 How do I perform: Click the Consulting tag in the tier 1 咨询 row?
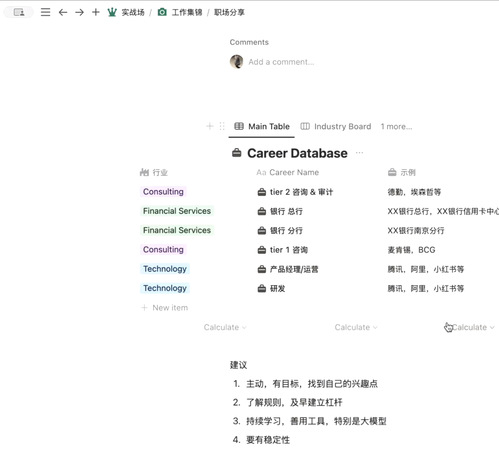tap(163, 250)
